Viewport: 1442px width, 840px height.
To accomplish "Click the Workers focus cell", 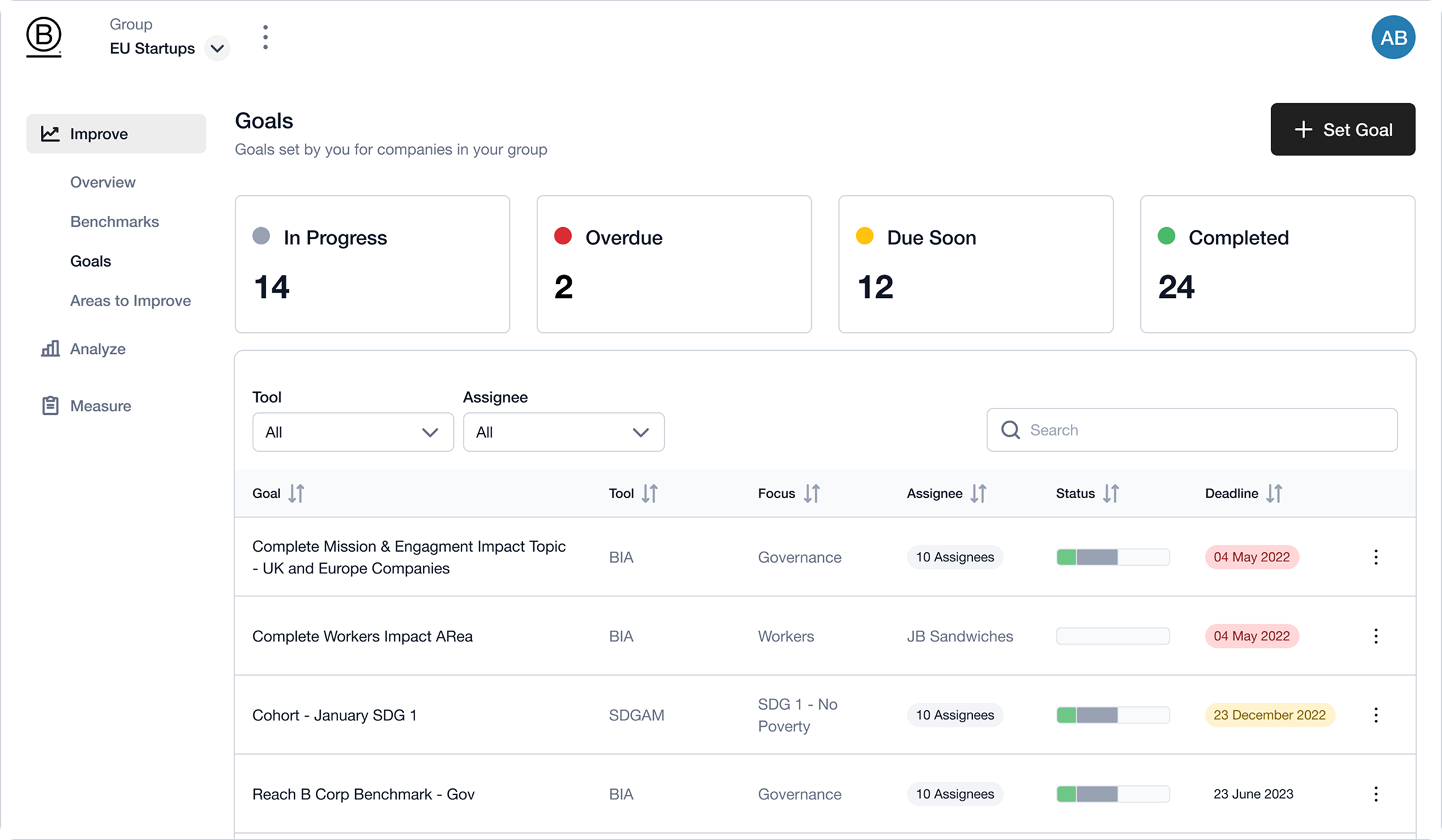I will [x=786, y=636].
